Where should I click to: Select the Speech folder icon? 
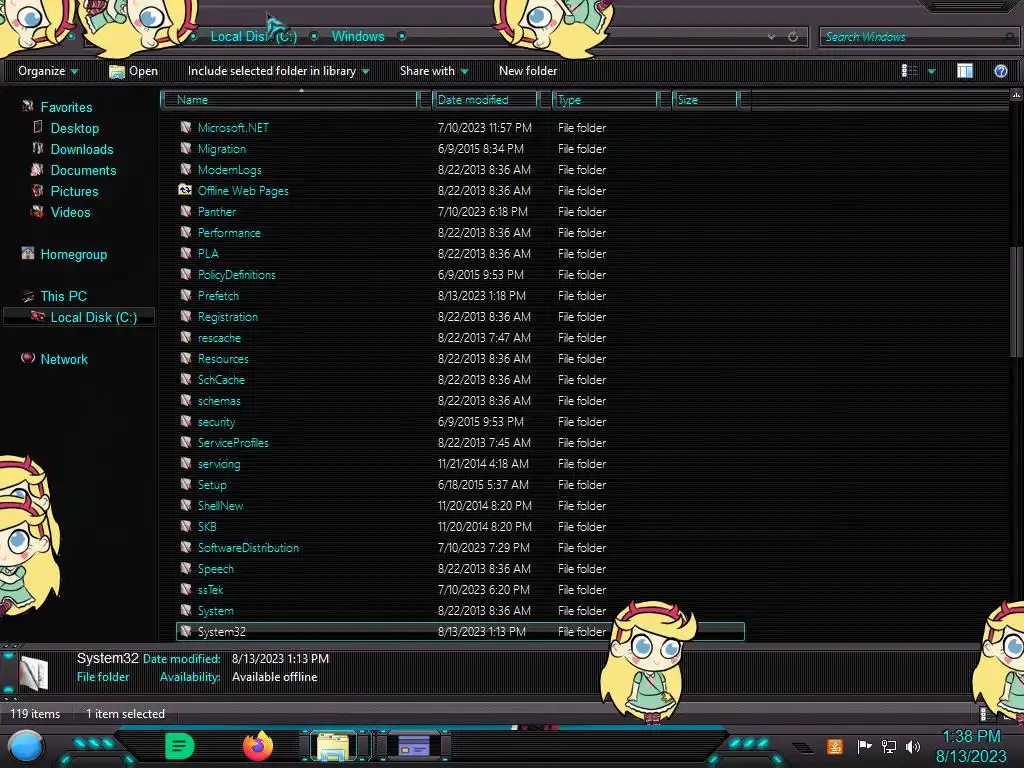(x=186, y=568)
